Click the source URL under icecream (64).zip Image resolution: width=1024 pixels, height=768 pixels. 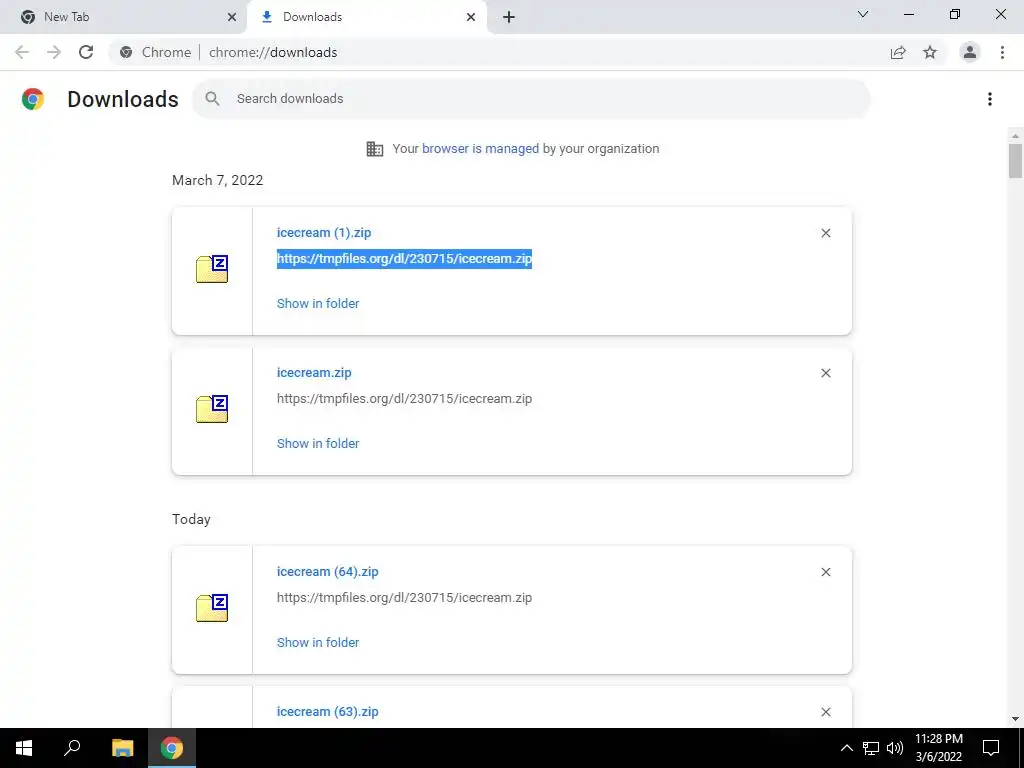click(404, 598)
